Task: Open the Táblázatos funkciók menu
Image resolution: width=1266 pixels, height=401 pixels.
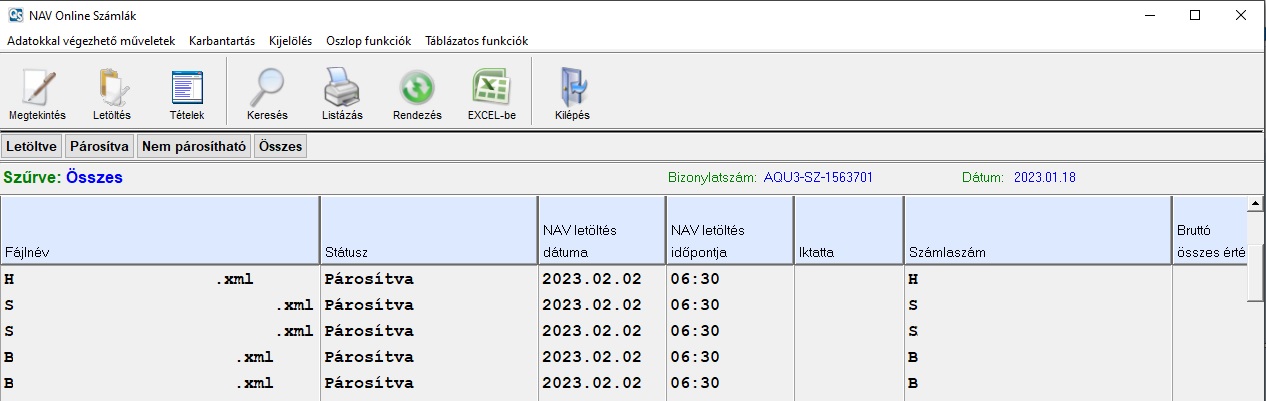Action: coord(476,41)
